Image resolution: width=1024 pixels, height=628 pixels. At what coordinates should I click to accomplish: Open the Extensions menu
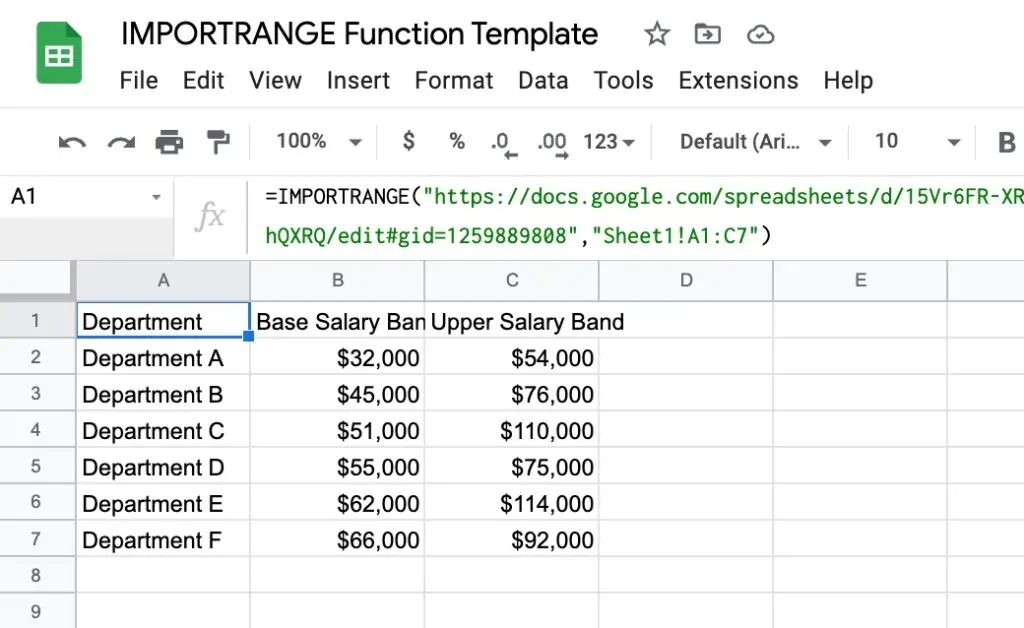coord(738,80)
